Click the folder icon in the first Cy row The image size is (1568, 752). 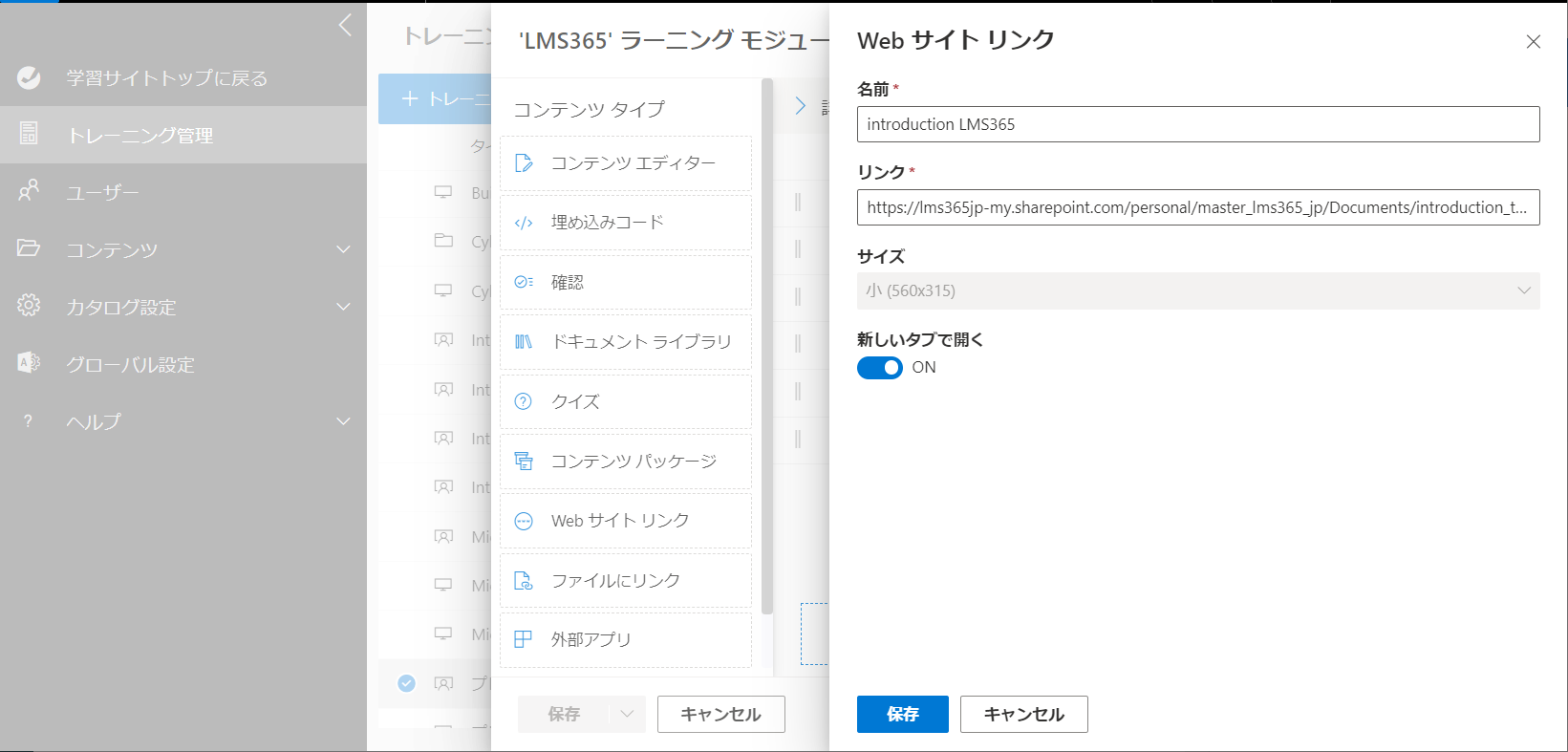pyautogui.click(x=443, y=240)
